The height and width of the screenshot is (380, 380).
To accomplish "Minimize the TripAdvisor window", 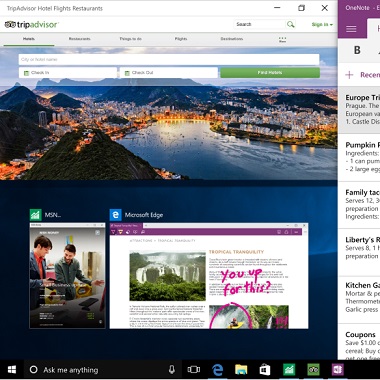I will (277, 8).
